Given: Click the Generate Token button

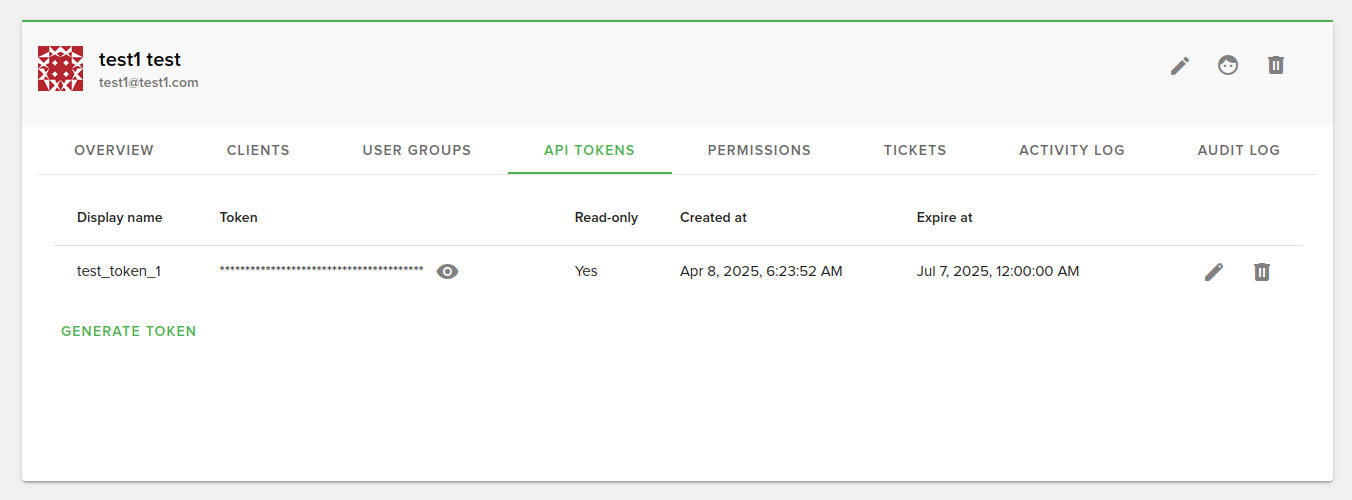Looking at the screenshot, I should [x=129, y=331].
